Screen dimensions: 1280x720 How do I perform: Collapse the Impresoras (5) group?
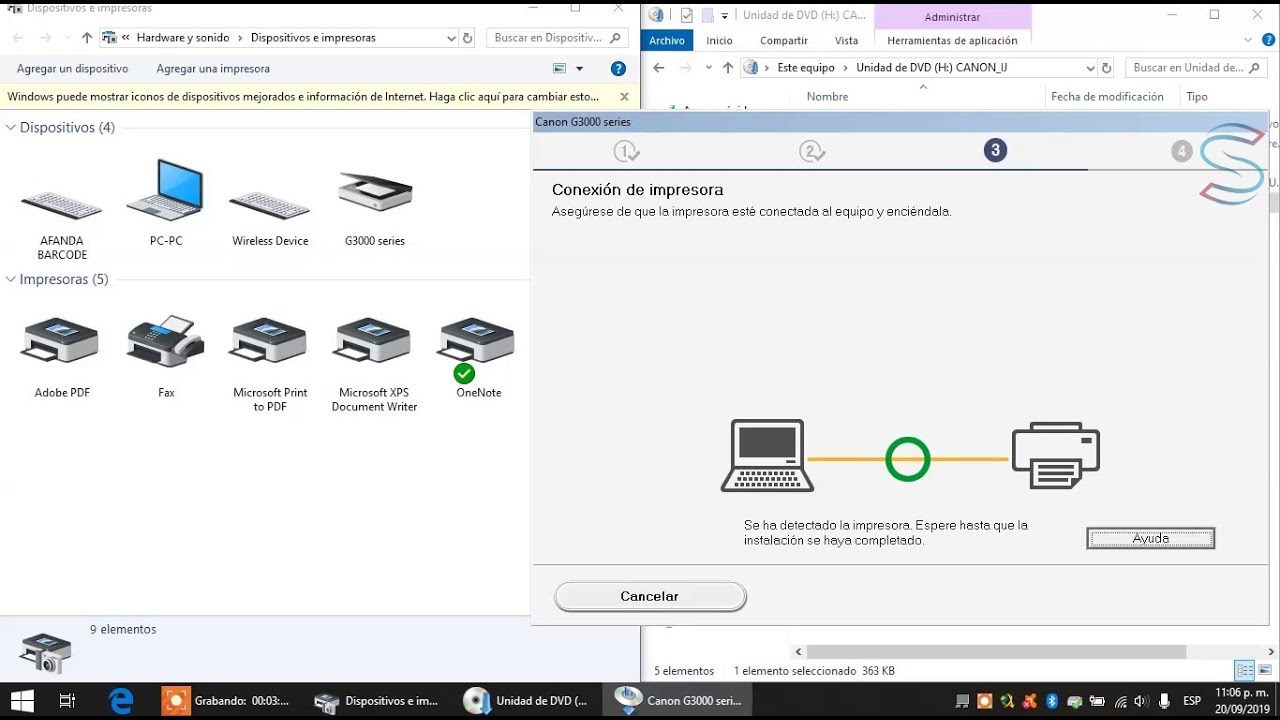11,280
